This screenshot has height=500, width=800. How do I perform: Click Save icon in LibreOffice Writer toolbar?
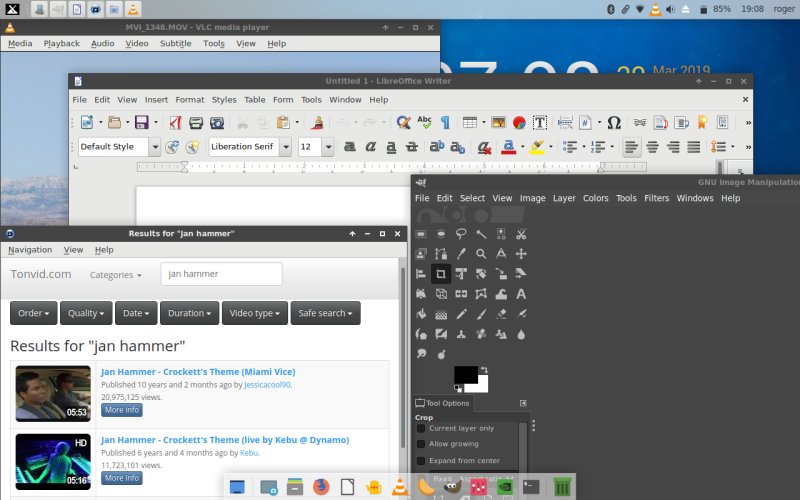click(x=141, y=122)
